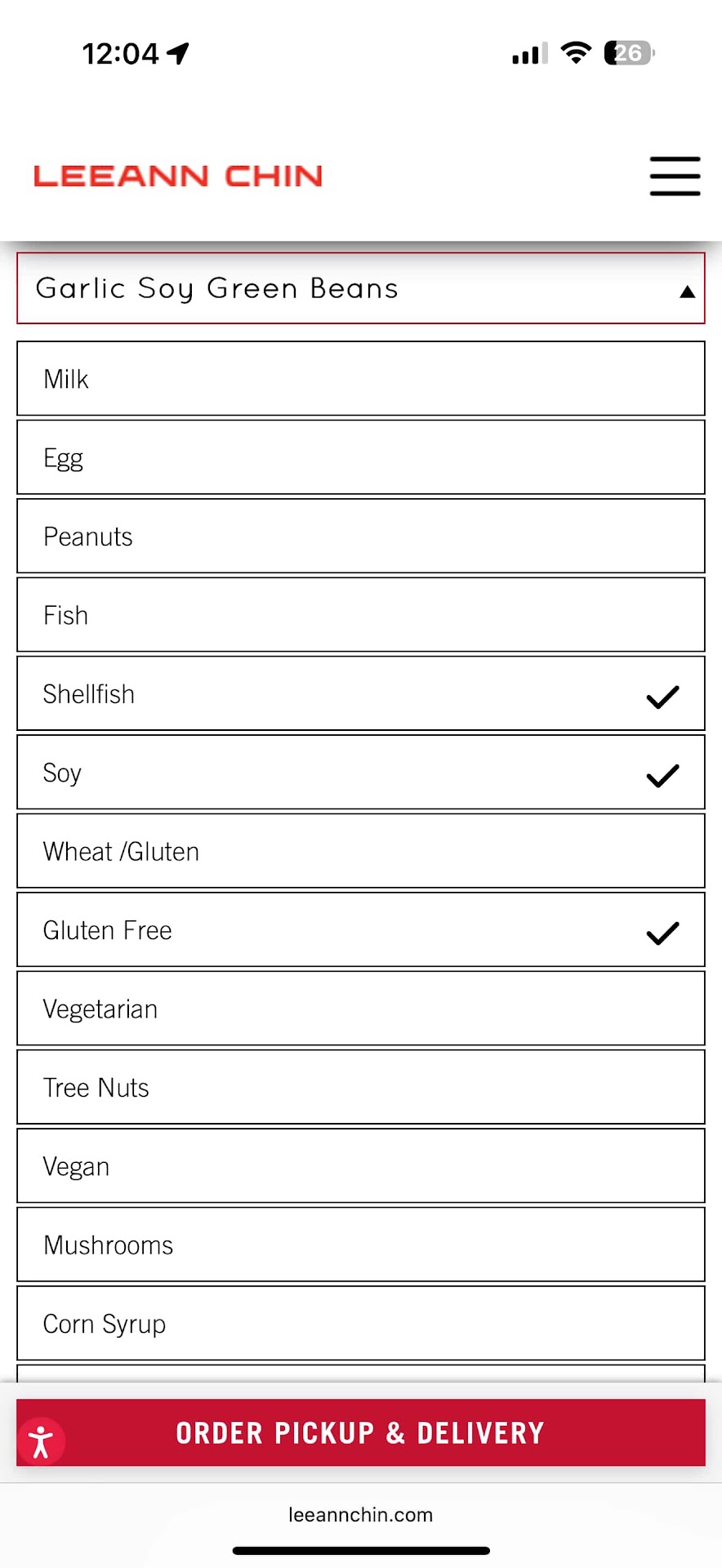Tap the accessibility person icon
Image resolution: width=722 pixels, height=1568 pixels.
point(41,1441)
